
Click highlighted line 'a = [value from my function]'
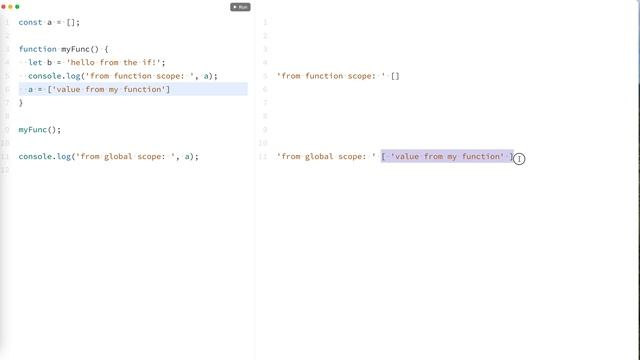(x=133, y=89)
